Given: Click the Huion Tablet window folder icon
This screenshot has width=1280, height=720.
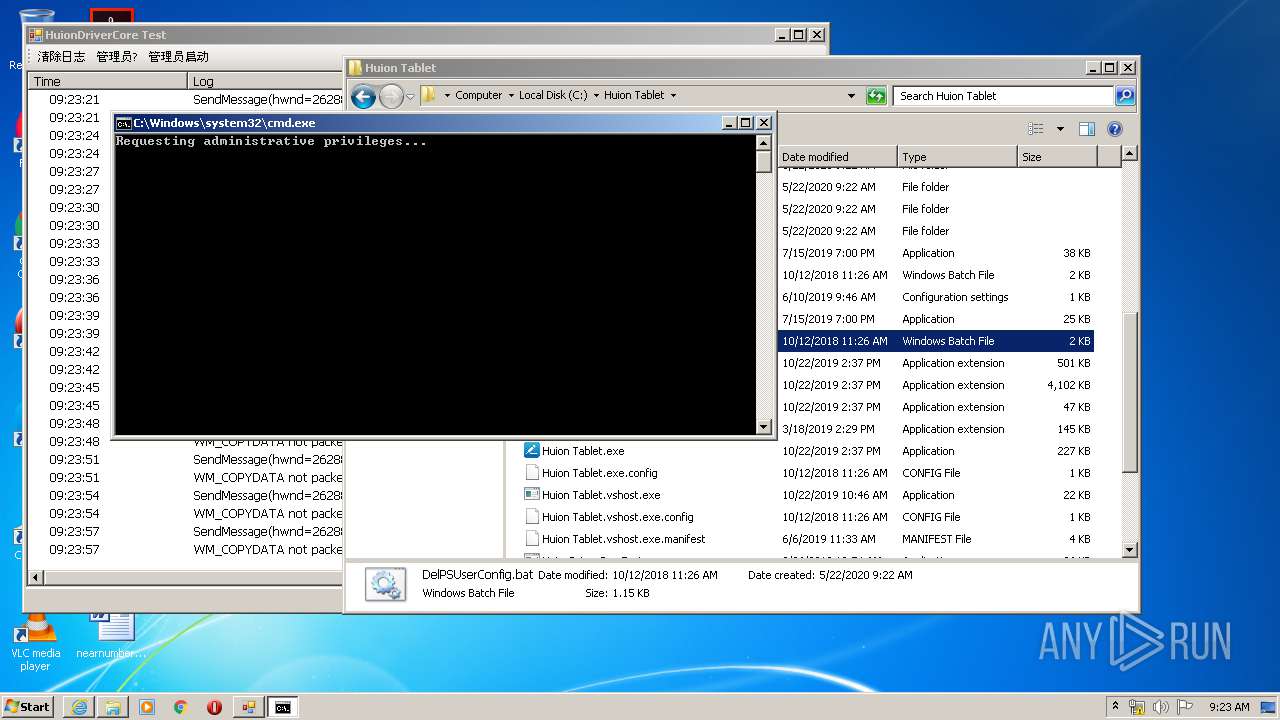Looking at the screenshot, I should tap(355, 68).
